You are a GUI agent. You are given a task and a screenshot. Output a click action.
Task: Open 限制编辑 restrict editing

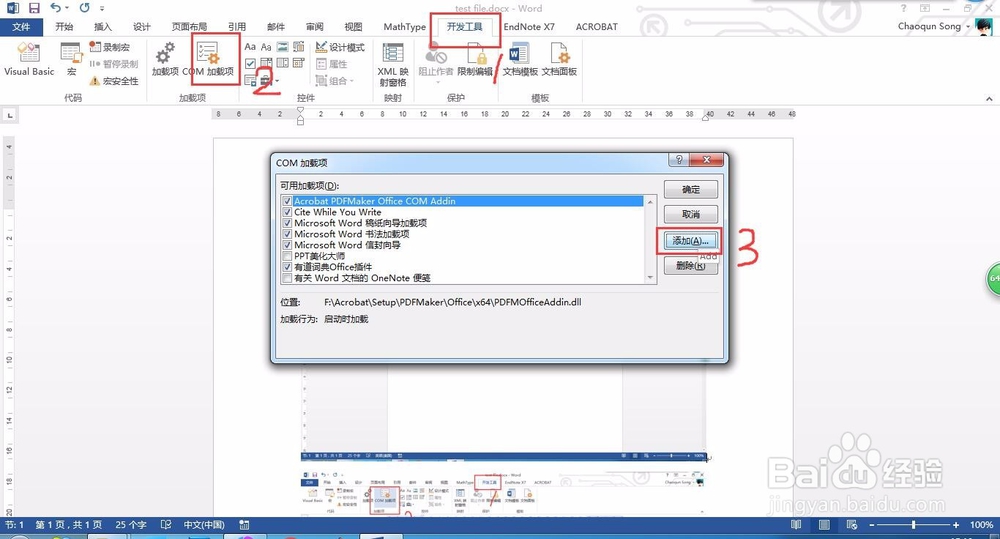coord(474,60)
